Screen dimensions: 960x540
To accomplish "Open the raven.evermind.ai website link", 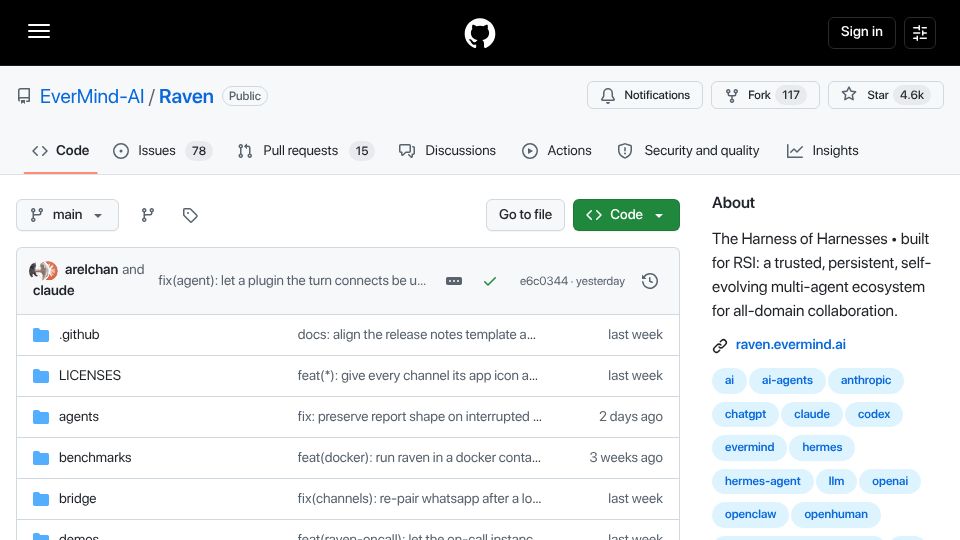I will click(790, 345).
